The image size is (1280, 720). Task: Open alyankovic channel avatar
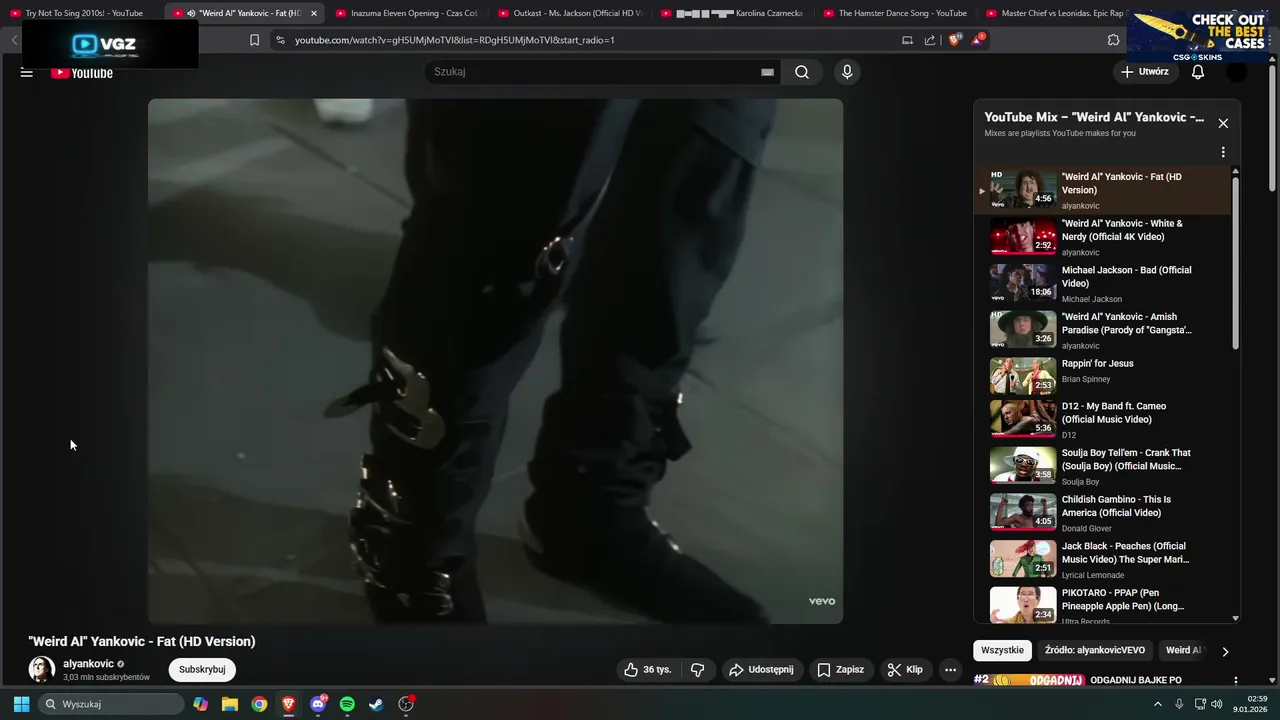pos(42,670)
